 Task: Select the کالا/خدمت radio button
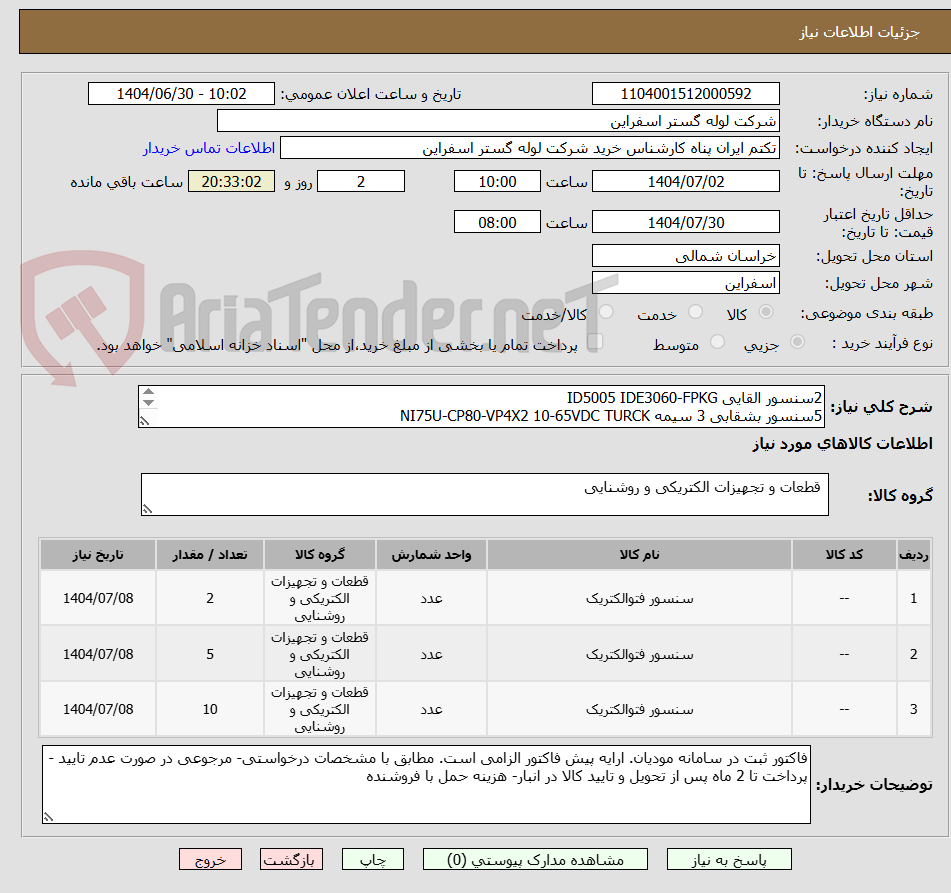pyautogui.click(x=605, y=311)
